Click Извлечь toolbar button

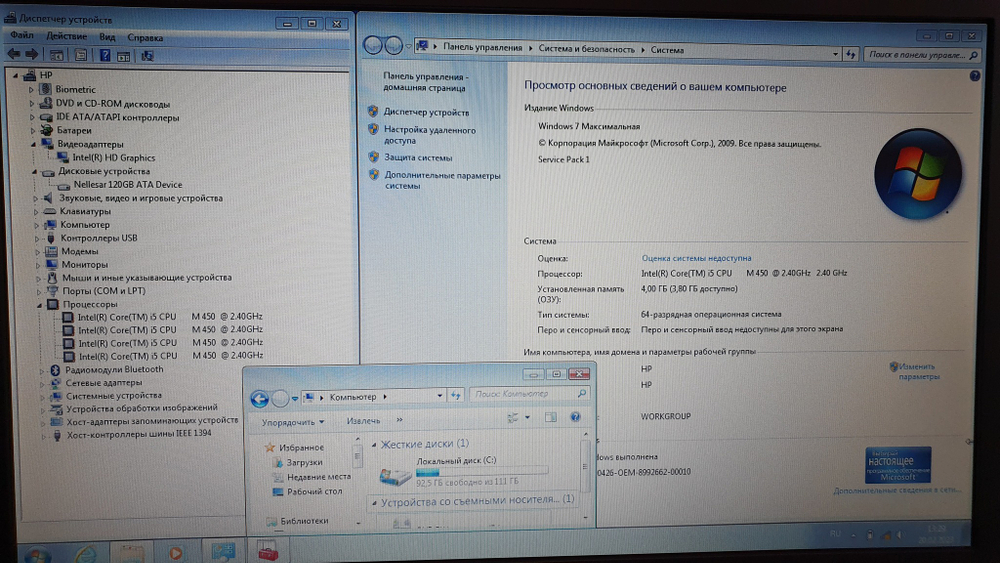coord(363,421)
